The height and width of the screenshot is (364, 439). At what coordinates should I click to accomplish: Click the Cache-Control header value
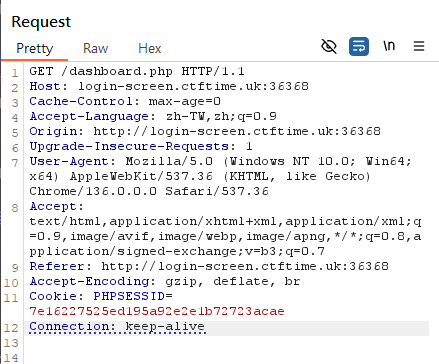coord(184,101)
